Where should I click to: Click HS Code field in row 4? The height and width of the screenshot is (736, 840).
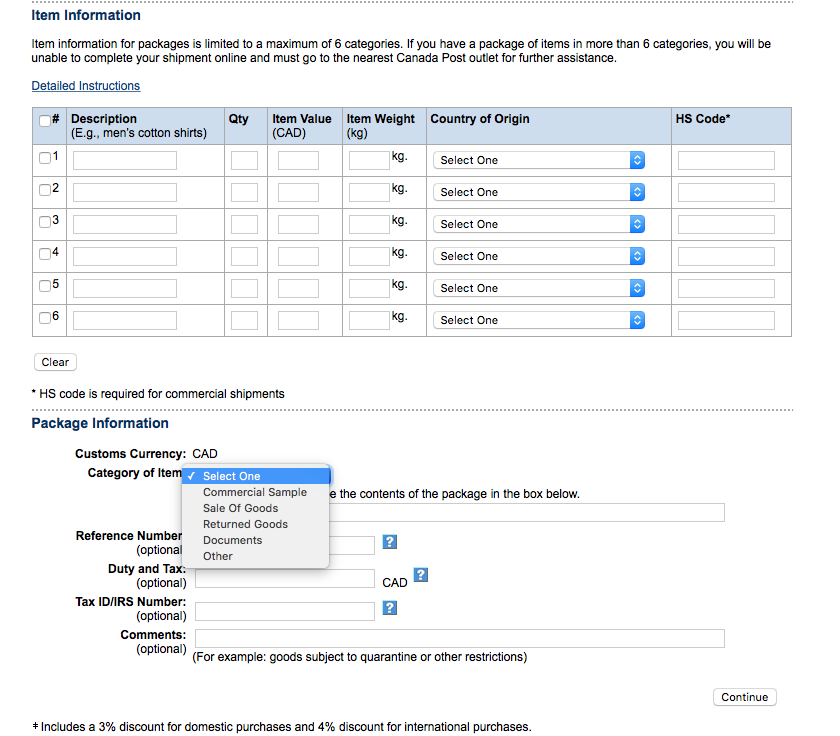click(726, 256)
